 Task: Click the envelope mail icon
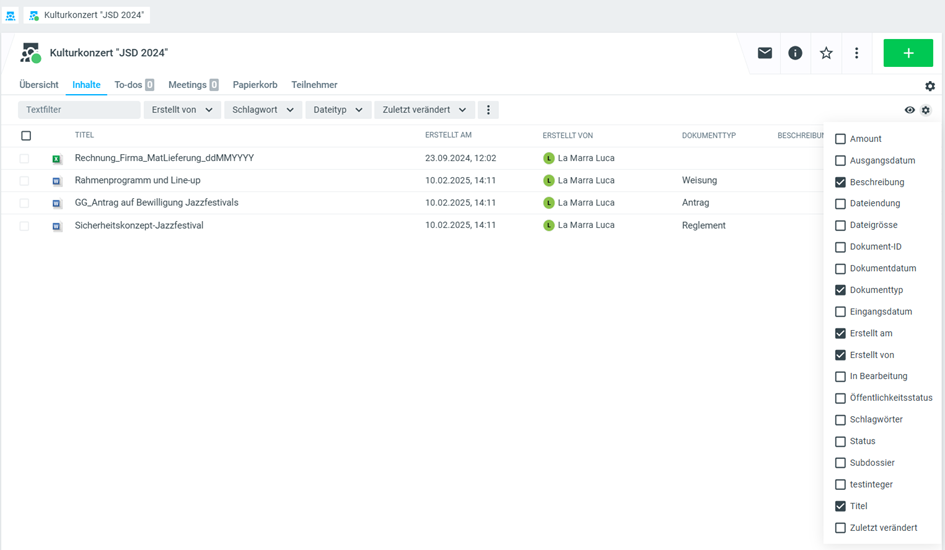[x=765, y=53]
